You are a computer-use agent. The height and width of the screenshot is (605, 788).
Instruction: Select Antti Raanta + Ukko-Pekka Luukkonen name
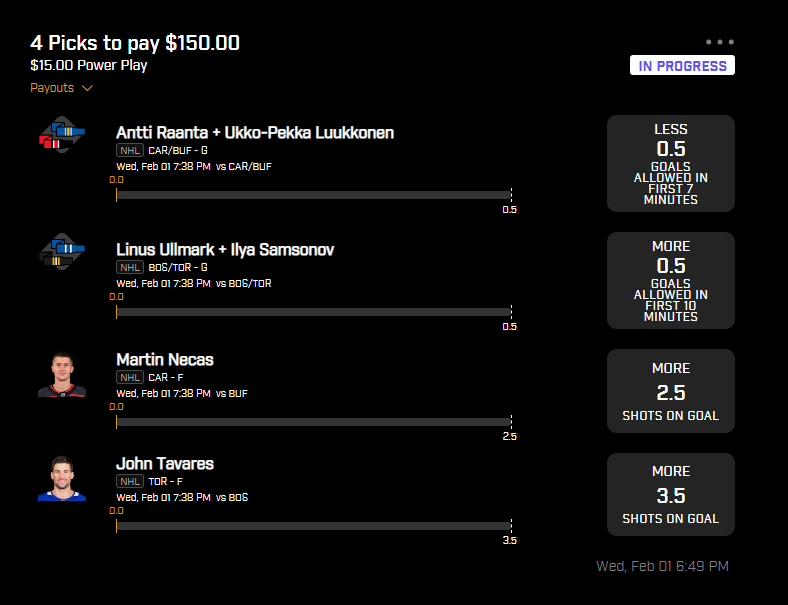tap(255, 133)
